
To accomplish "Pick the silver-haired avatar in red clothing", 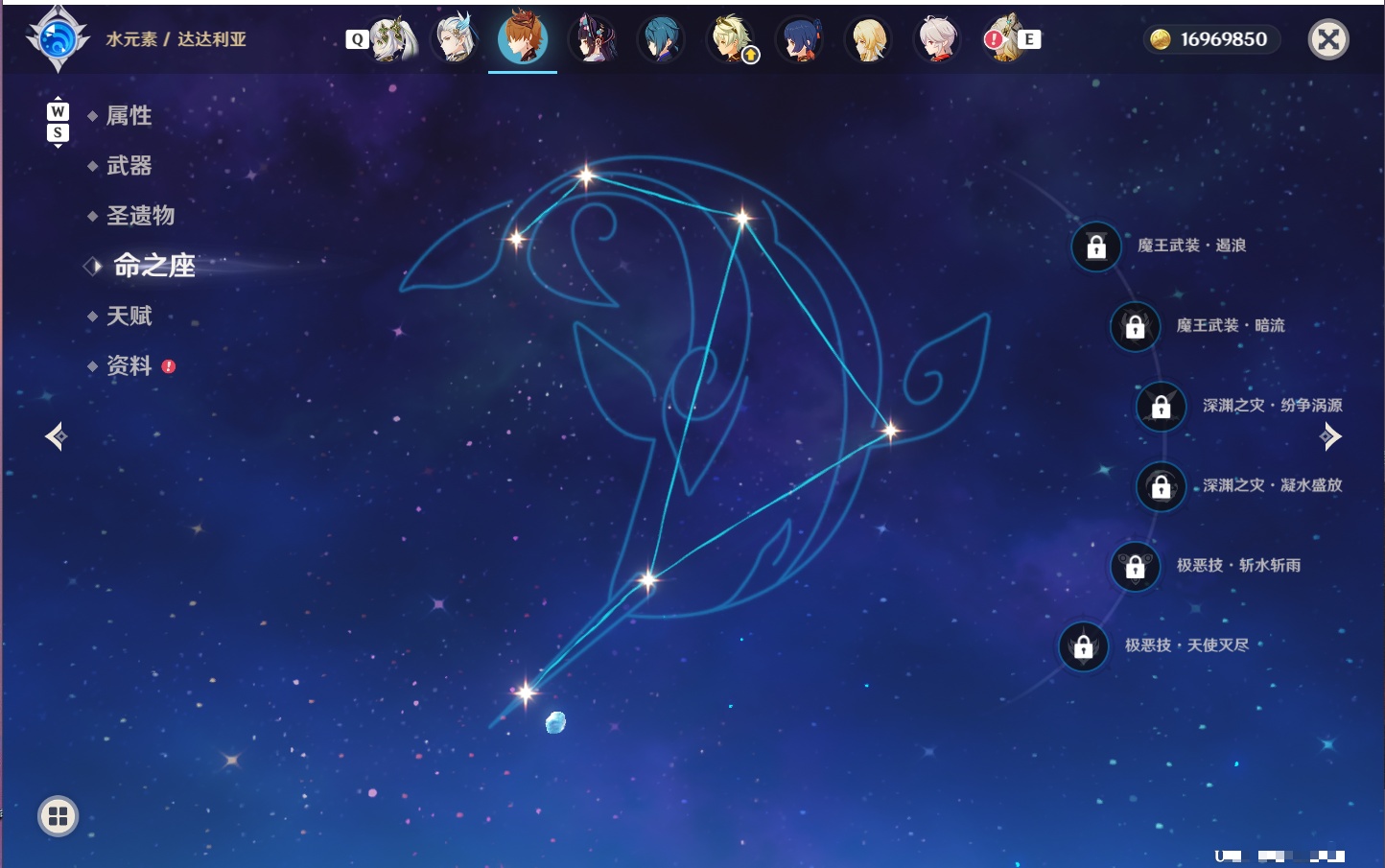I will [937, 39].
